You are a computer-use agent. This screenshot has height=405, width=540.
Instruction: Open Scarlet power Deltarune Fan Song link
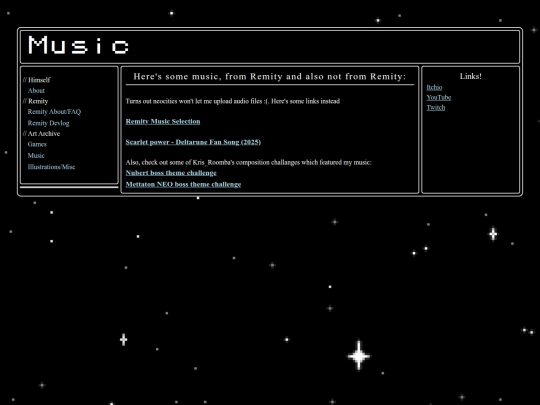[193, 142]
